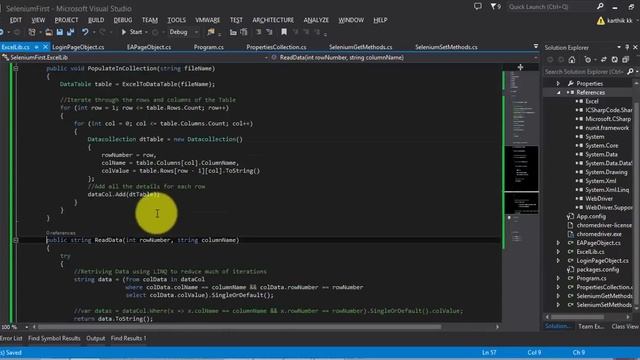640x360 pixels.
Task: Open the Output panel tab
Action: click(96, 338)
